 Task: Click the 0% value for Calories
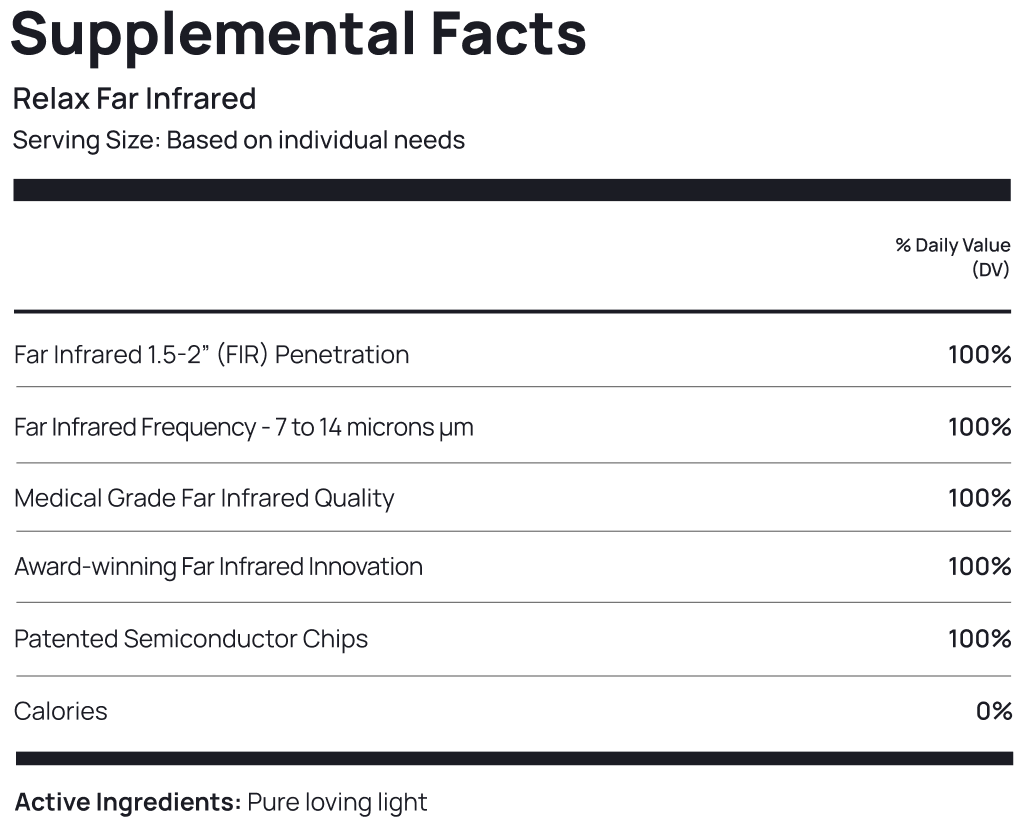tap(993, 711)
